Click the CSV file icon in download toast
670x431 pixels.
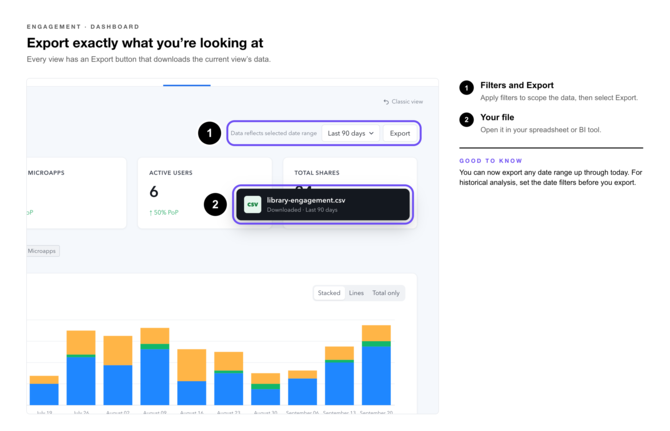(x=252, y=204)
